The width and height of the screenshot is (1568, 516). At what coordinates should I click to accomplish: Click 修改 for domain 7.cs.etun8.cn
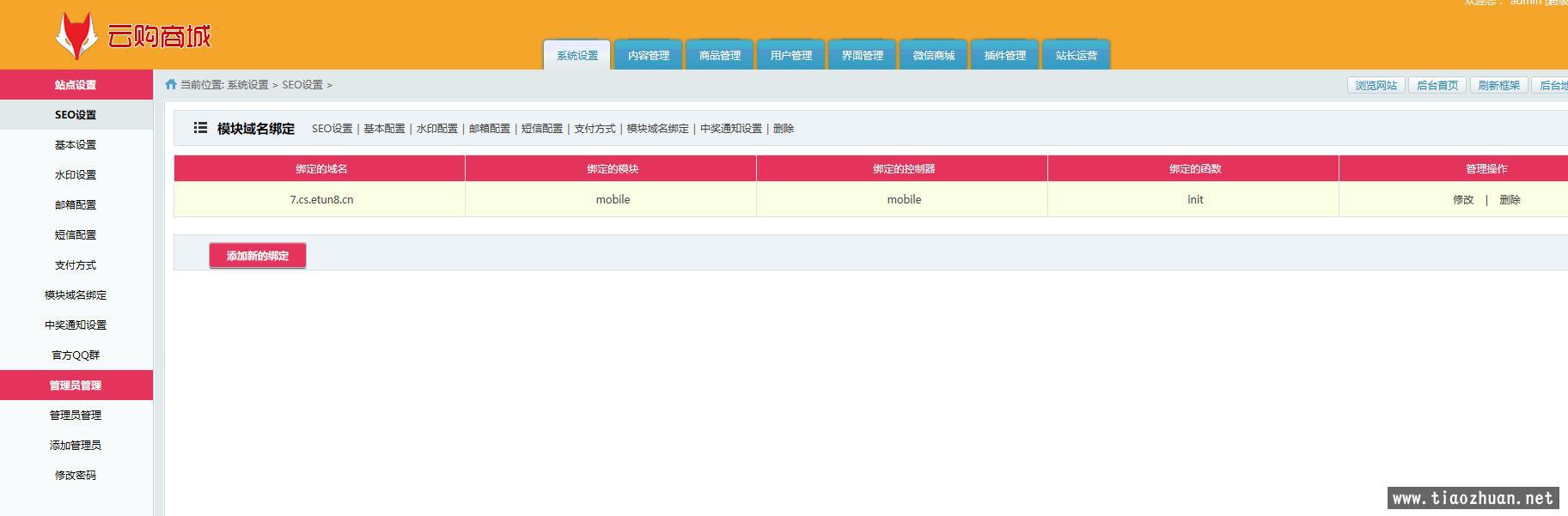(1463, 199)
